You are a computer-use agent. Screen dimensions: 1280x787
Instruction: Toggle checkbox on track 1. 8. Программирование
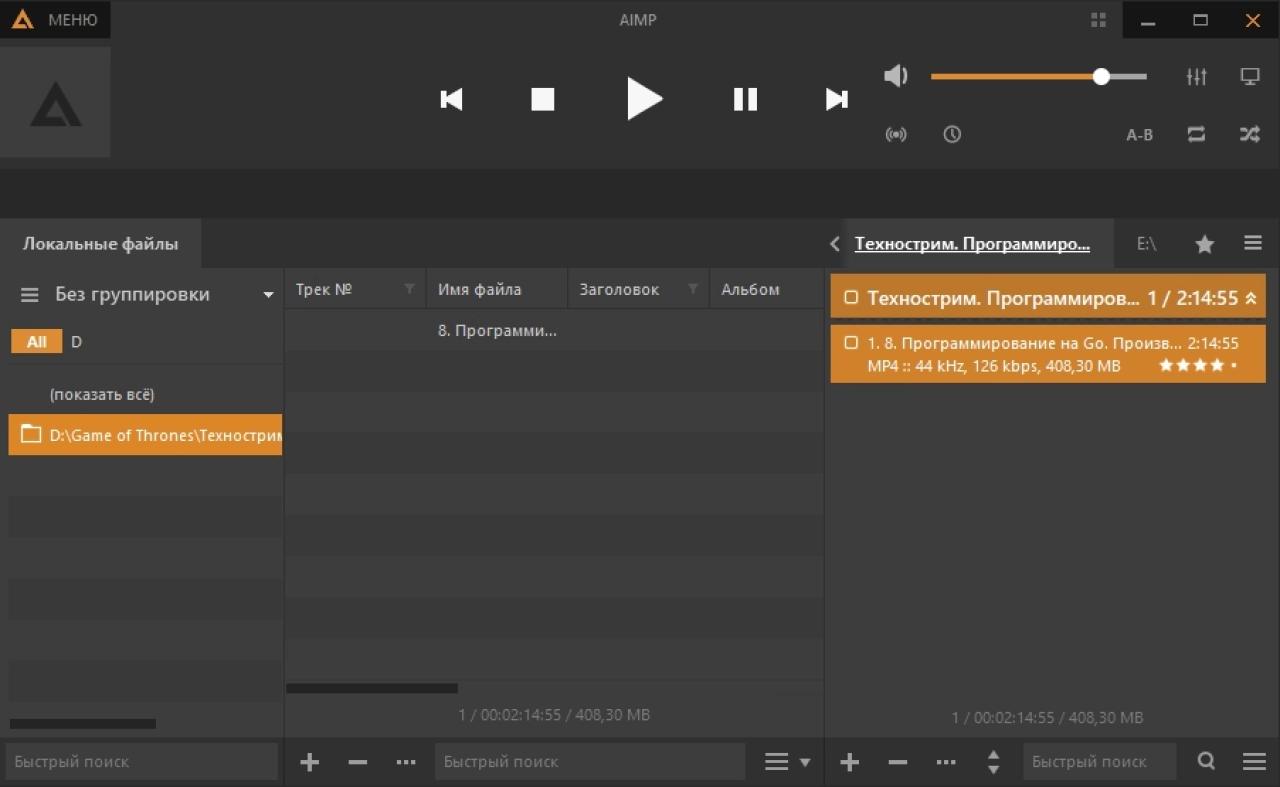click(851, 342)
